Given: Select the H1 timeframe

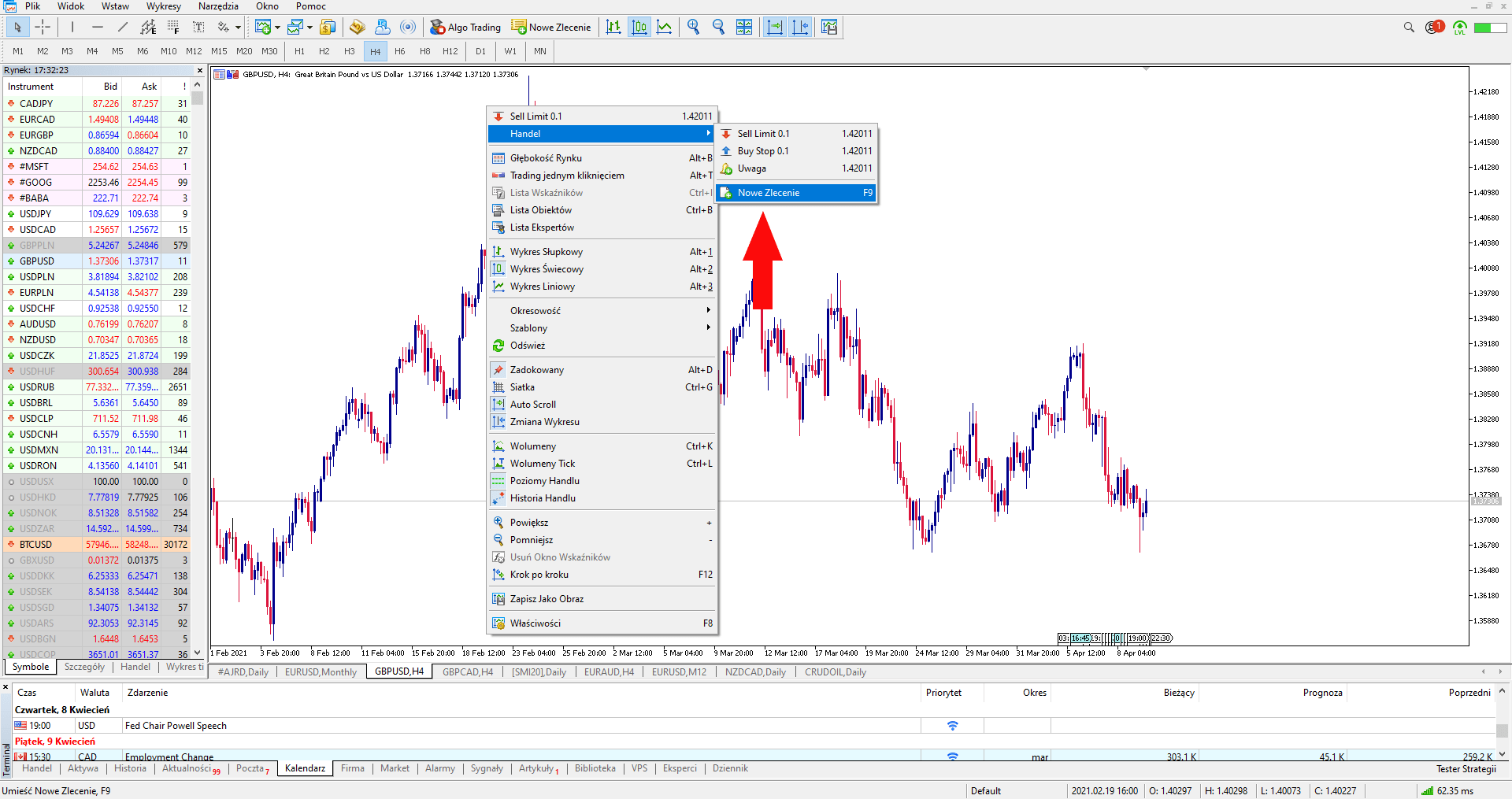Looking at the screenshot, I should (x=299, y=51).
